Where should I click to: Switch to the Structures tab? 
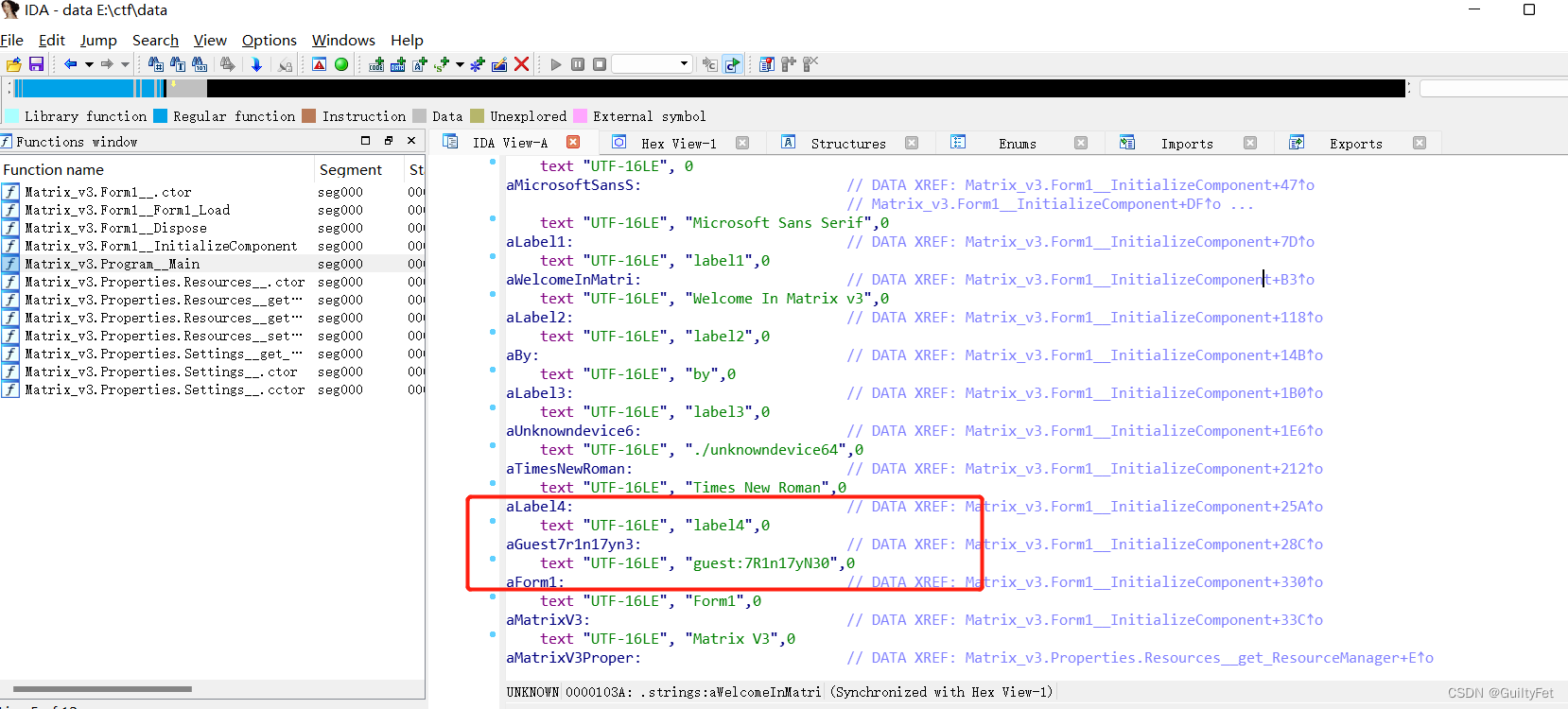click(x=848, y=144)
